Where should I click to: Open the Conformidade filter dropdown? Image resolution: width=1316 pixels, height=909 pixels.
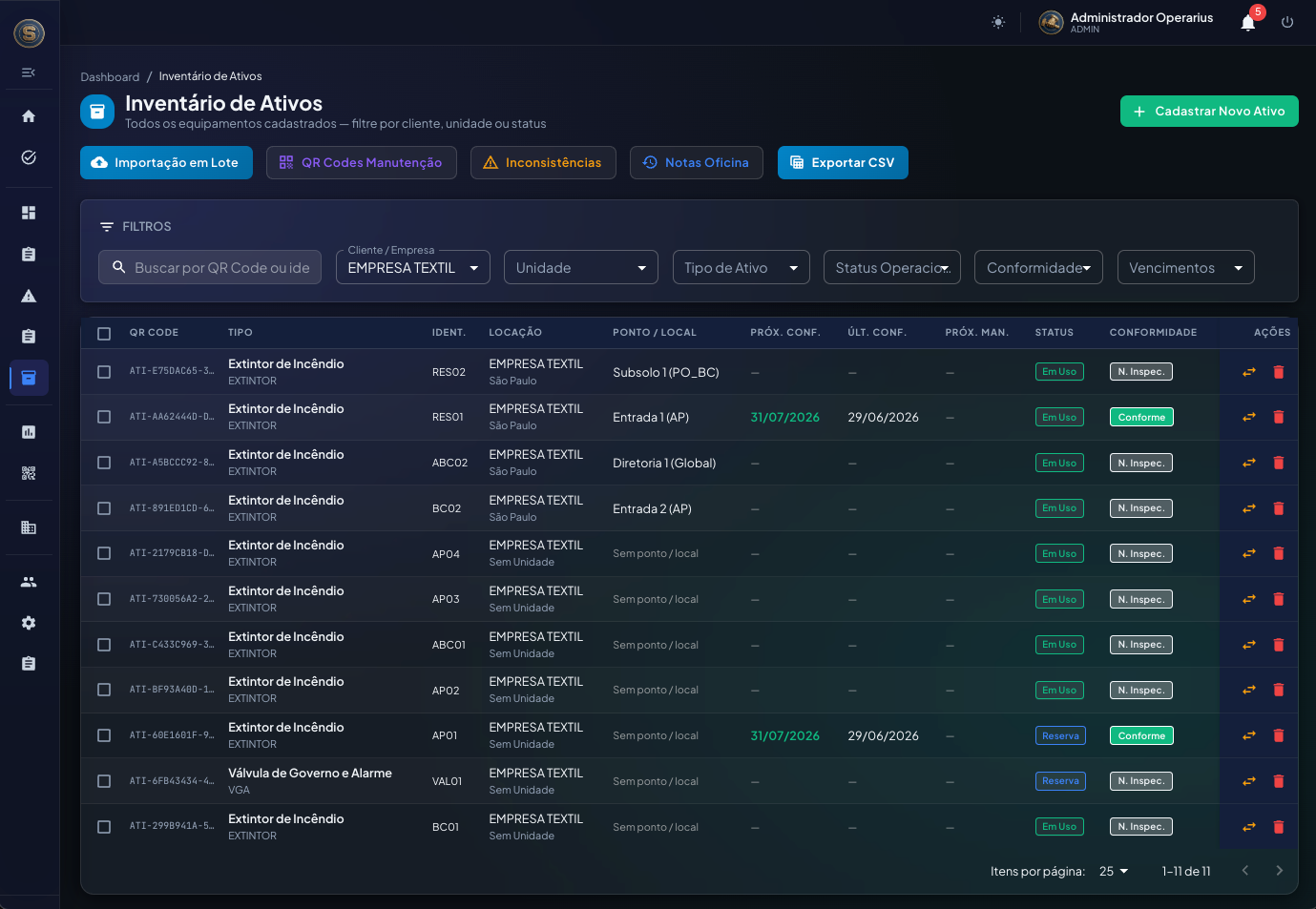click(x=1038, y=267)
